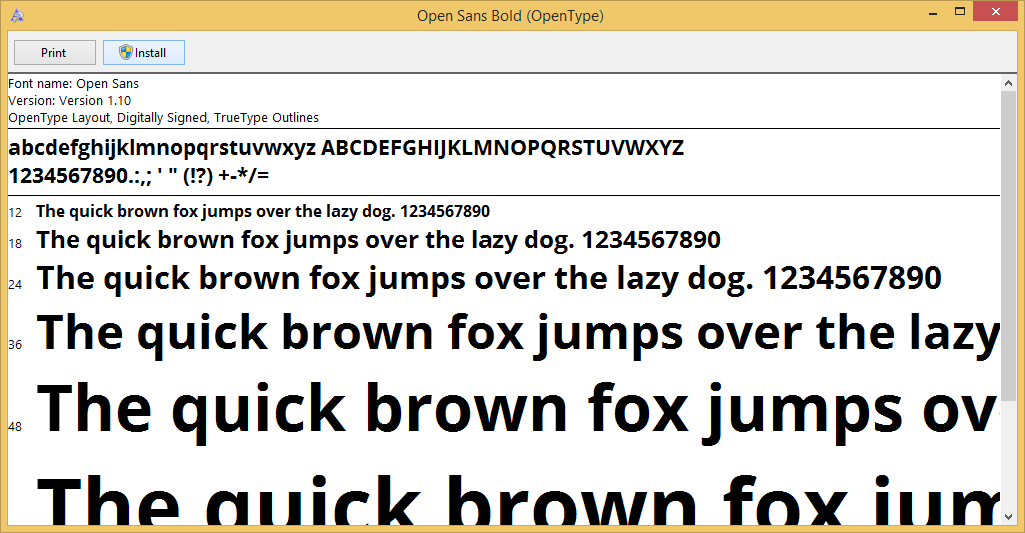Click the digits and symbols sample line

[139, 175]
